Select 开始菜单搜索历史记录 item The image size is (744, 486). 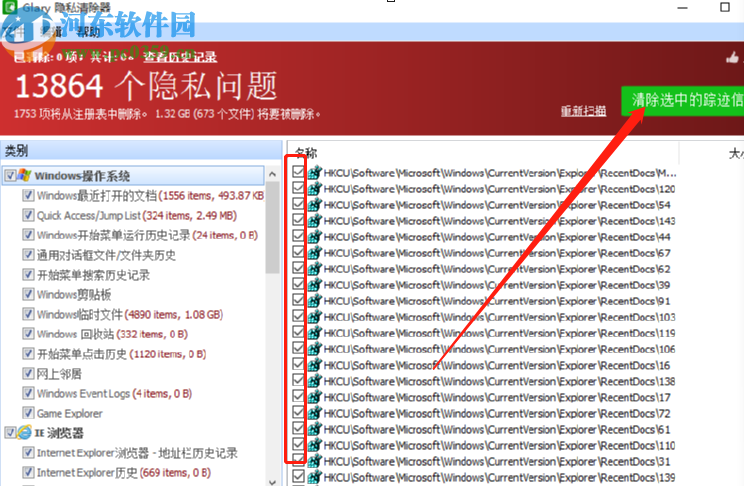click(x=93, y=275)
